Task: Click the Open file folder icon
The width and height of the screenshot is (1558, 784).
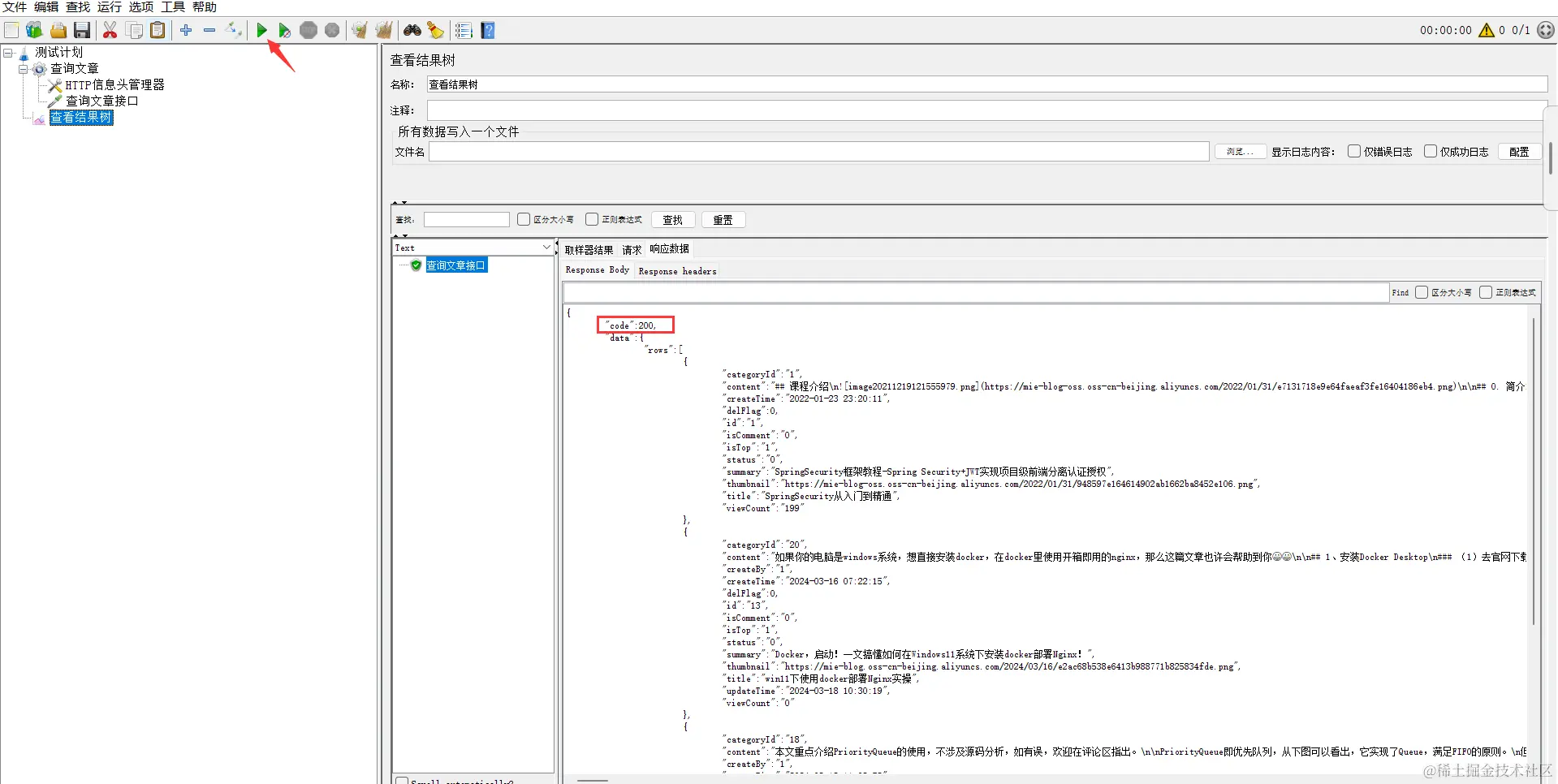Action: click(x=58, y=31)
